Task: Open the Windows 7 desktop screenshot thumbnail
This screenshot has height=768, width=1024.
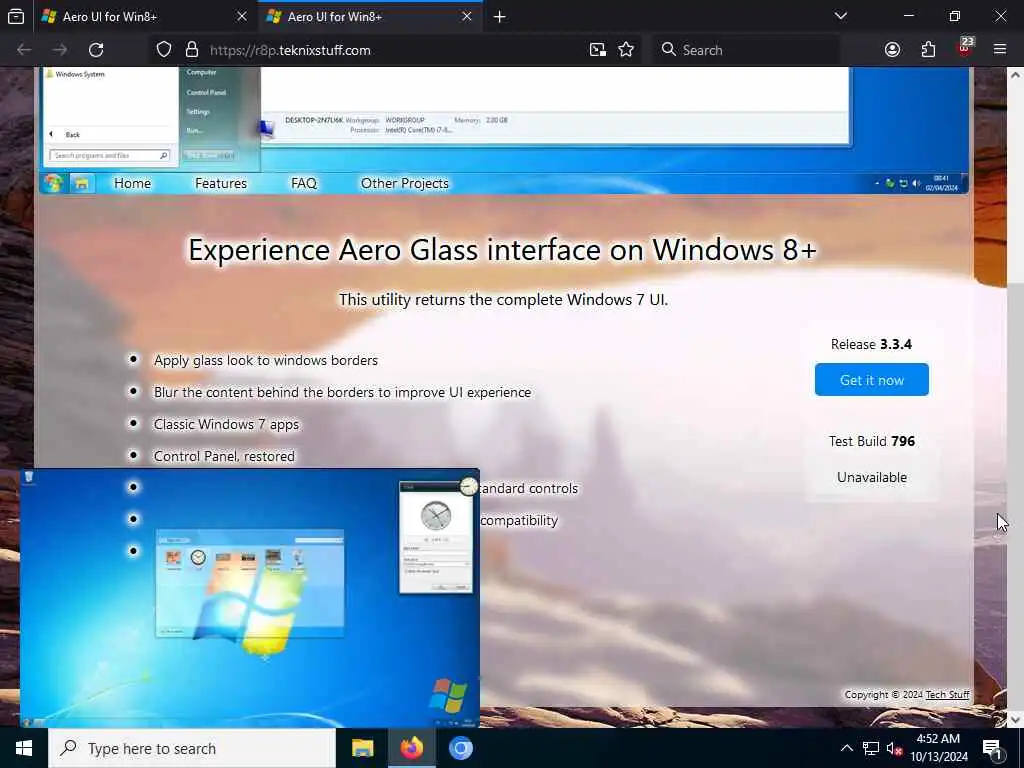Action: (x=249, y=598)
